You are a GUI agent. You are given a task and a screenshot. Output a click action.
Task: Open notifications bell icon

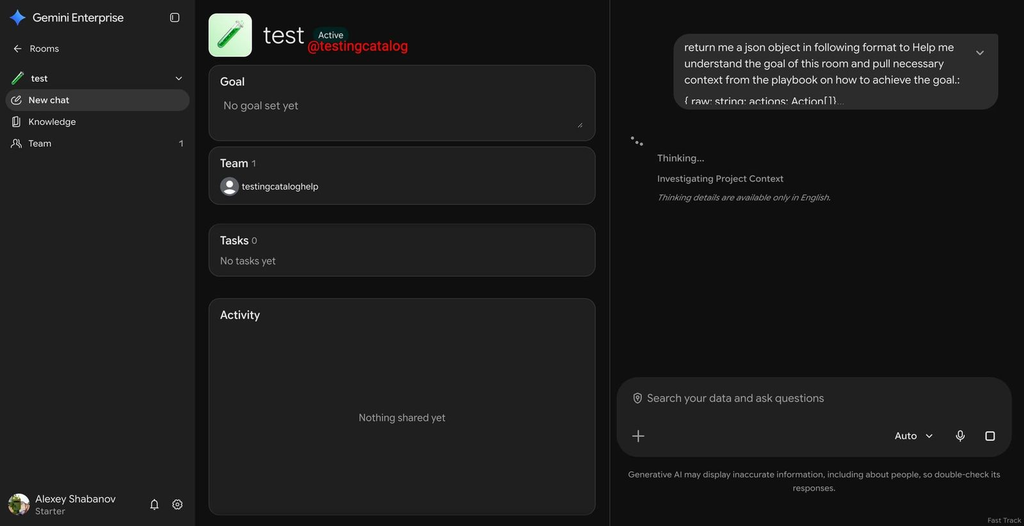pyautogui.click(x=154, y=504)
